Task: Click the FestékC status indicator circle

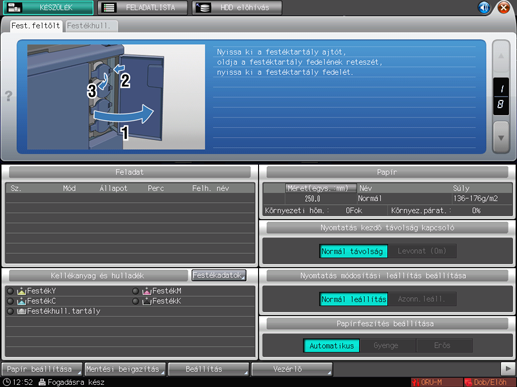Action: [x=10, y=301]
